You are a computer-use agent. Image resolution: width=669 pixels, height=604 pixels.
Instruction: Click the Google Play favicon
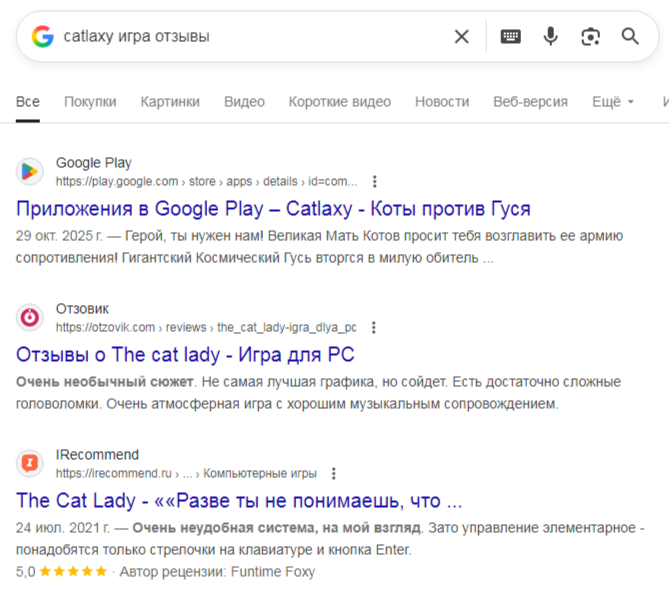coord(31,172)
